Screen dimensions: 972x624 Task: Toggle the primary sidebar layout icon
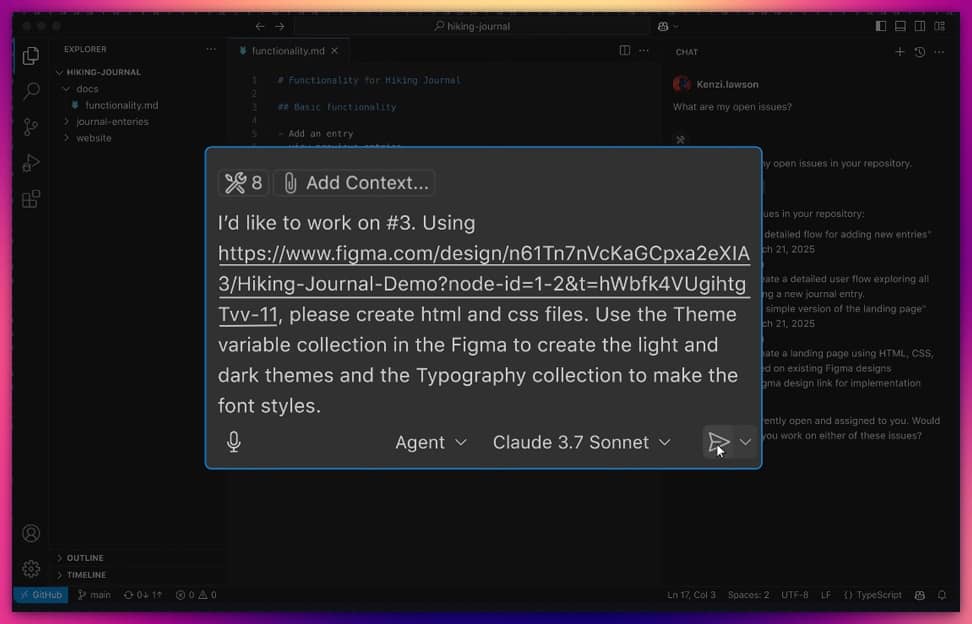pyautogui.click(x=880, y=26)
